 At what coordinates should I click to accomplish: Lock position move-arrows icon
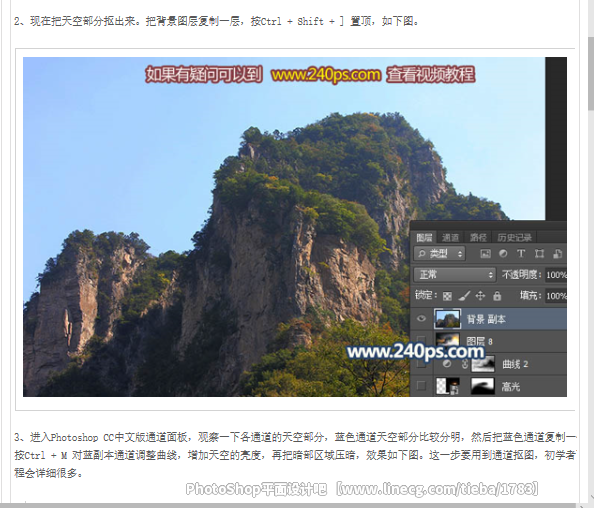[x=480, y=295]
